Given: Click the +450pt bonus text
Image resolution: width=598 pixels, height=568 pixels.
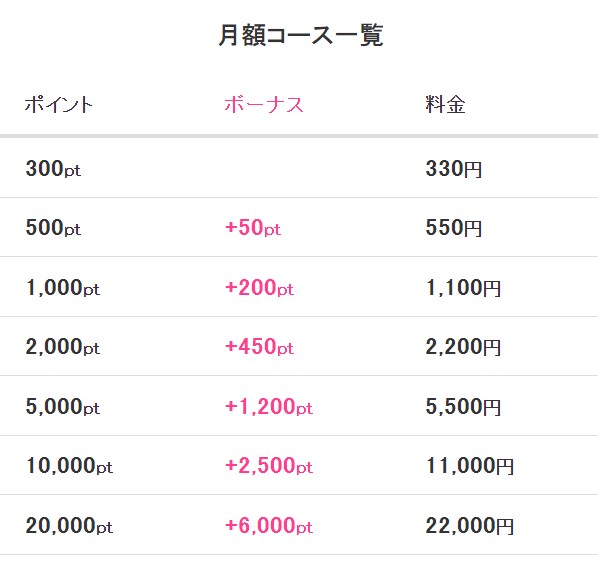Looking at the screenshot, I should [x=259, y=346].
